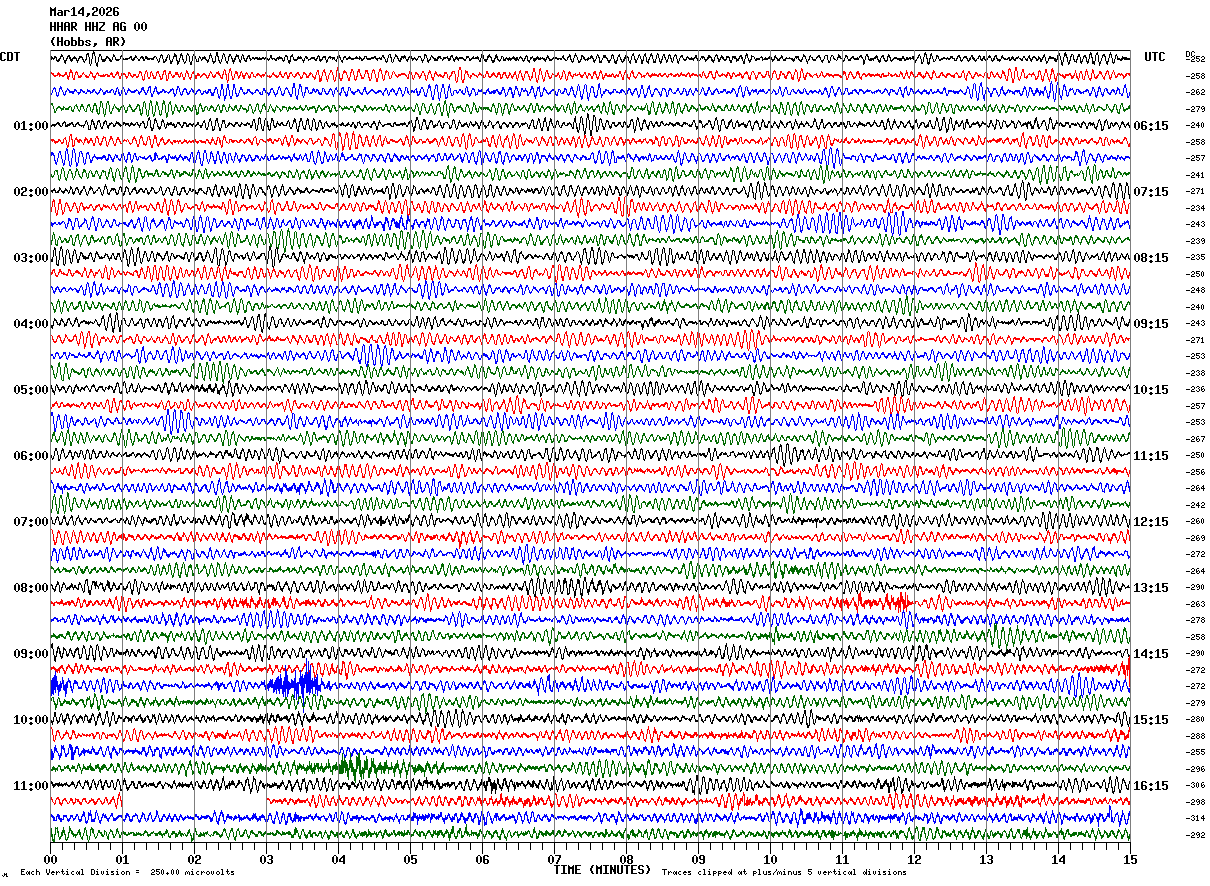Click minute axis tick "03"
Image resolution: width=1210 pixels, height=886 pixels.
[x=266, y=859]
